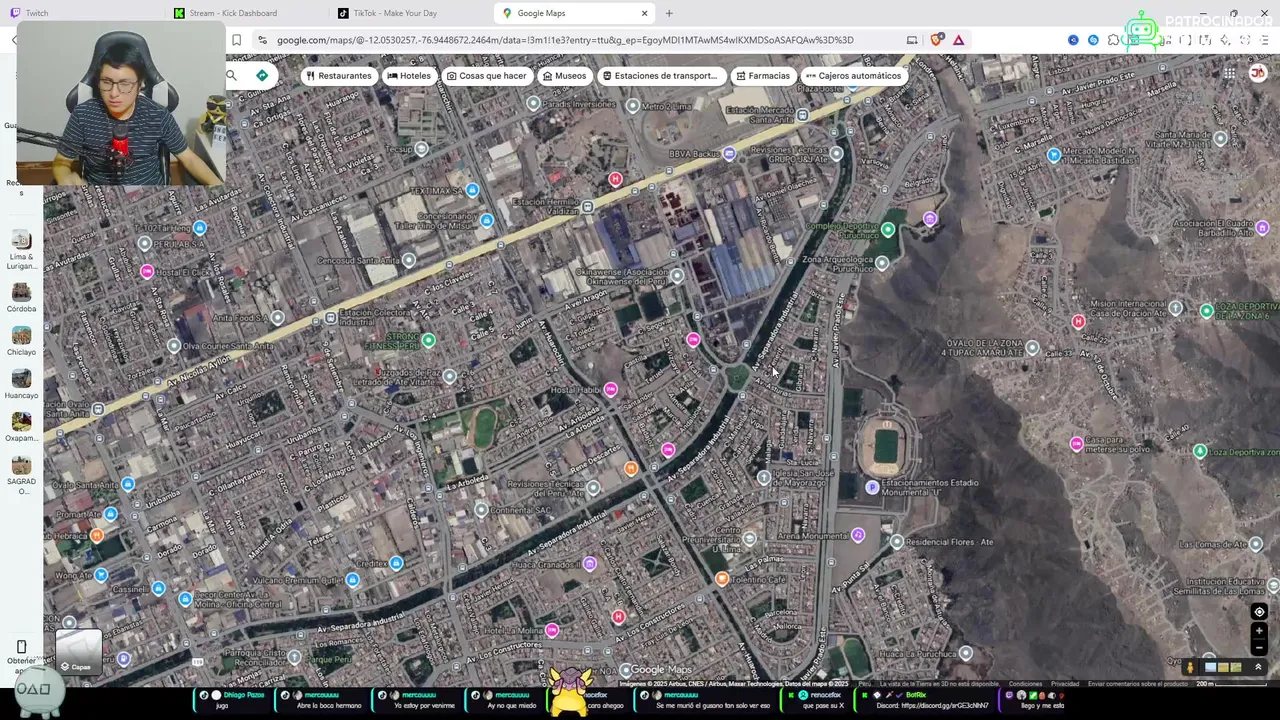Open recent place Lima & Lurigancho
1280x720 pixels.
[21, 250]
